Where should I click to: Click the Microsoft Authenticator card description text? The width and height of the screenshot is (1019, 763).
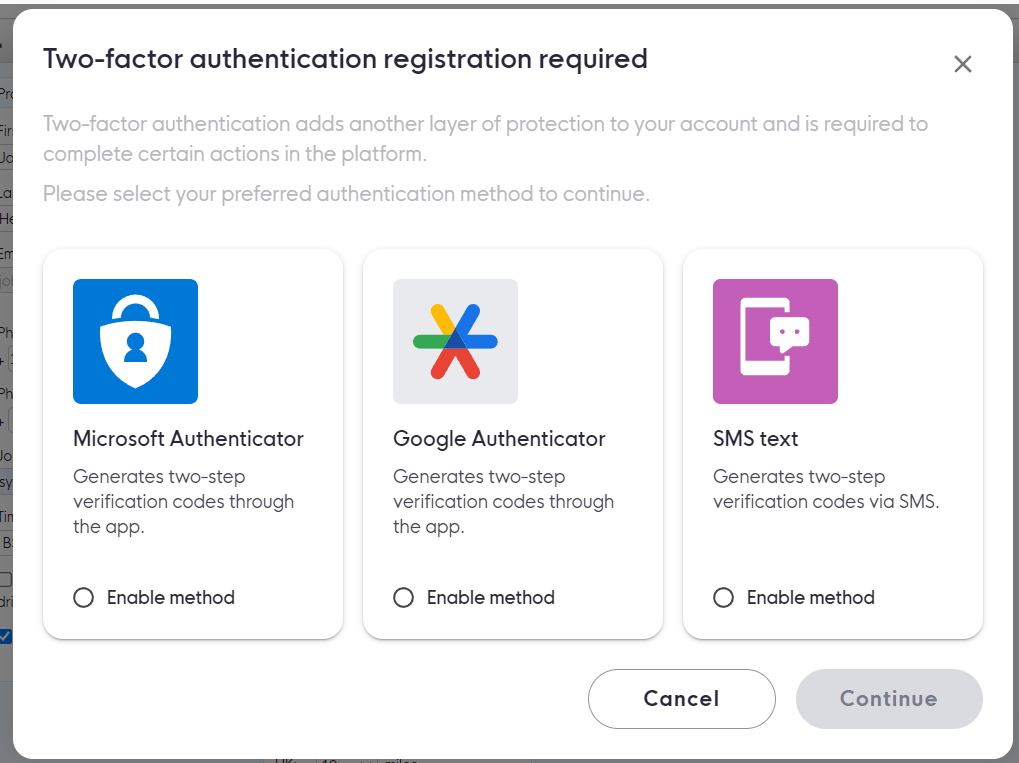pos(184,502)
